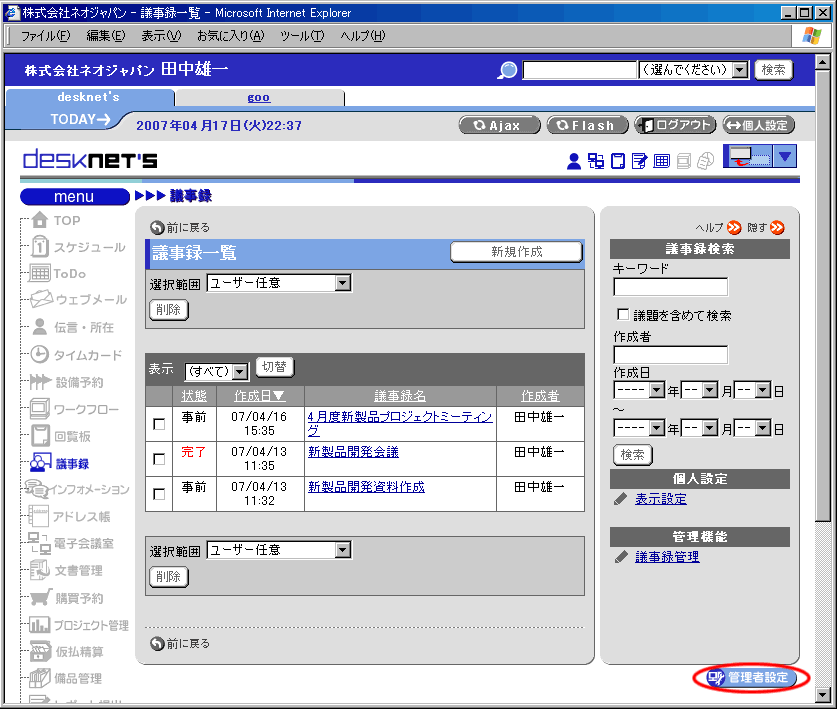
Task: Open lower 選択範囲 ユーザー任意 dropdown
Action: [279, 550]
